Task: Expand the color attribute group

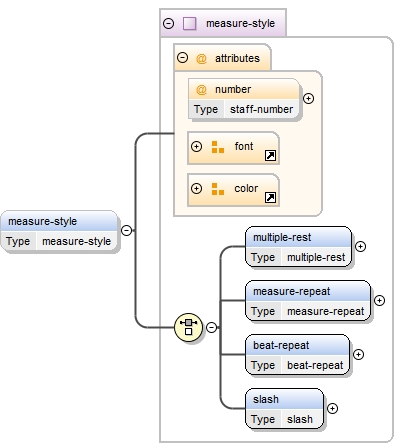Action: 196,188
